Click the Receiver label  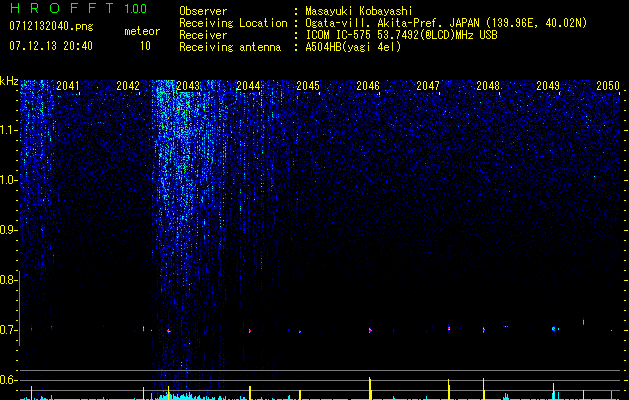click(203, 35)
